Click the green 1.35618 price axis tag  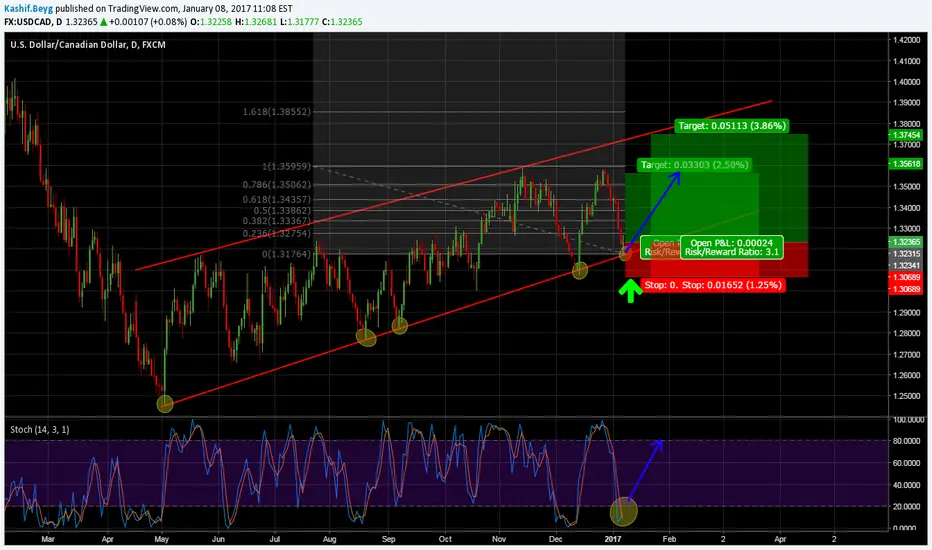(x=905, y=164)
